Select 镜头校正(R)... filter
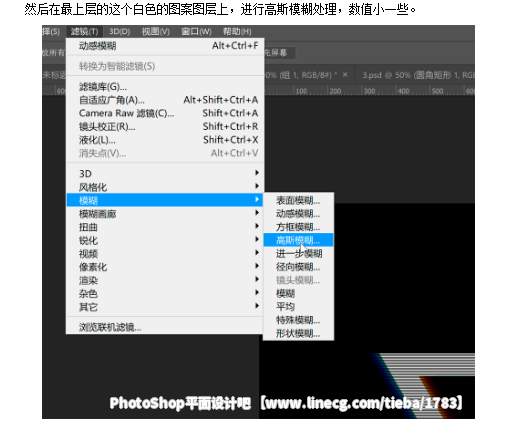The height and width of the screenshot is (422, 518). (x=165, y=127)
